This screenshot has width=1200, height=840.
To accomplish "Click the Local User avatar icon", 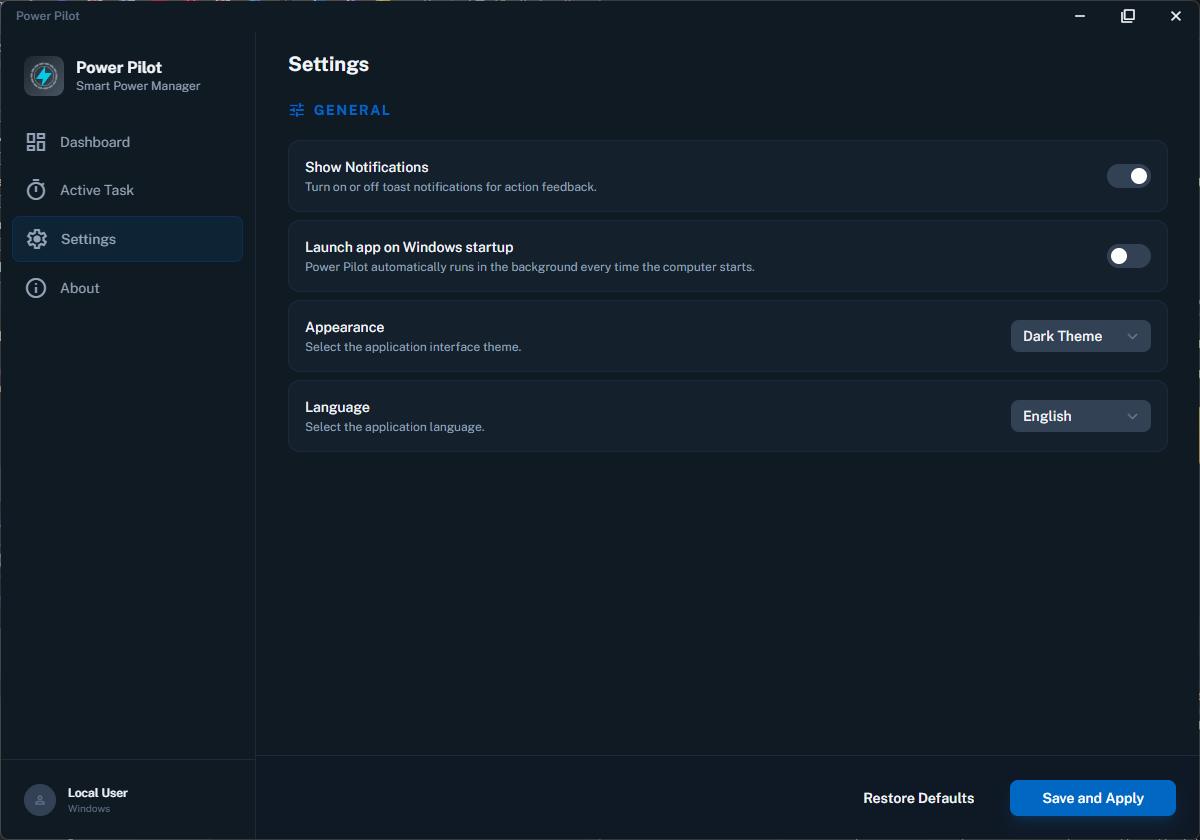I will tap(40, 800).
